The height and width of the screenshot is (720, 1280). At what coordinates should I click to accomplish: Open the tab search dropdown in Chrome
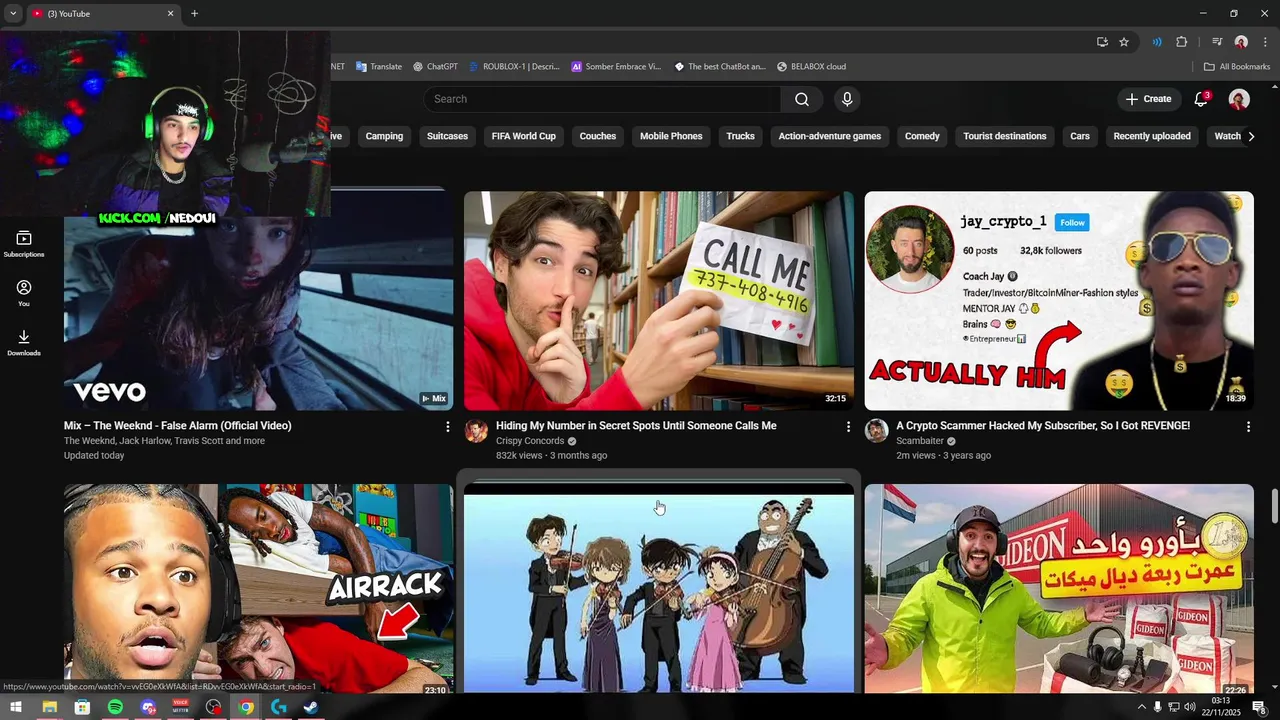(13, 13)
